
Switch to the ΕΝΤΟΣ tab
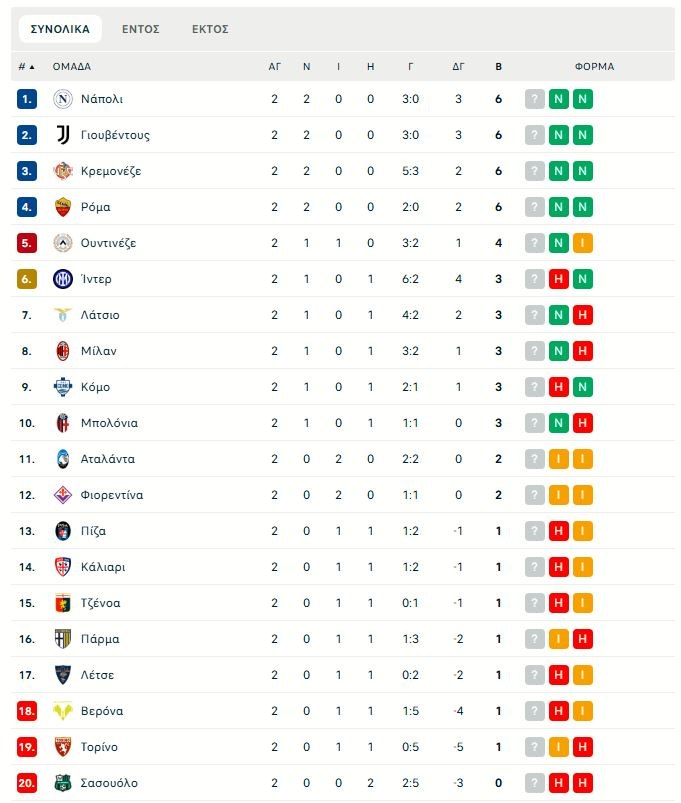click(x=141, y=29)
